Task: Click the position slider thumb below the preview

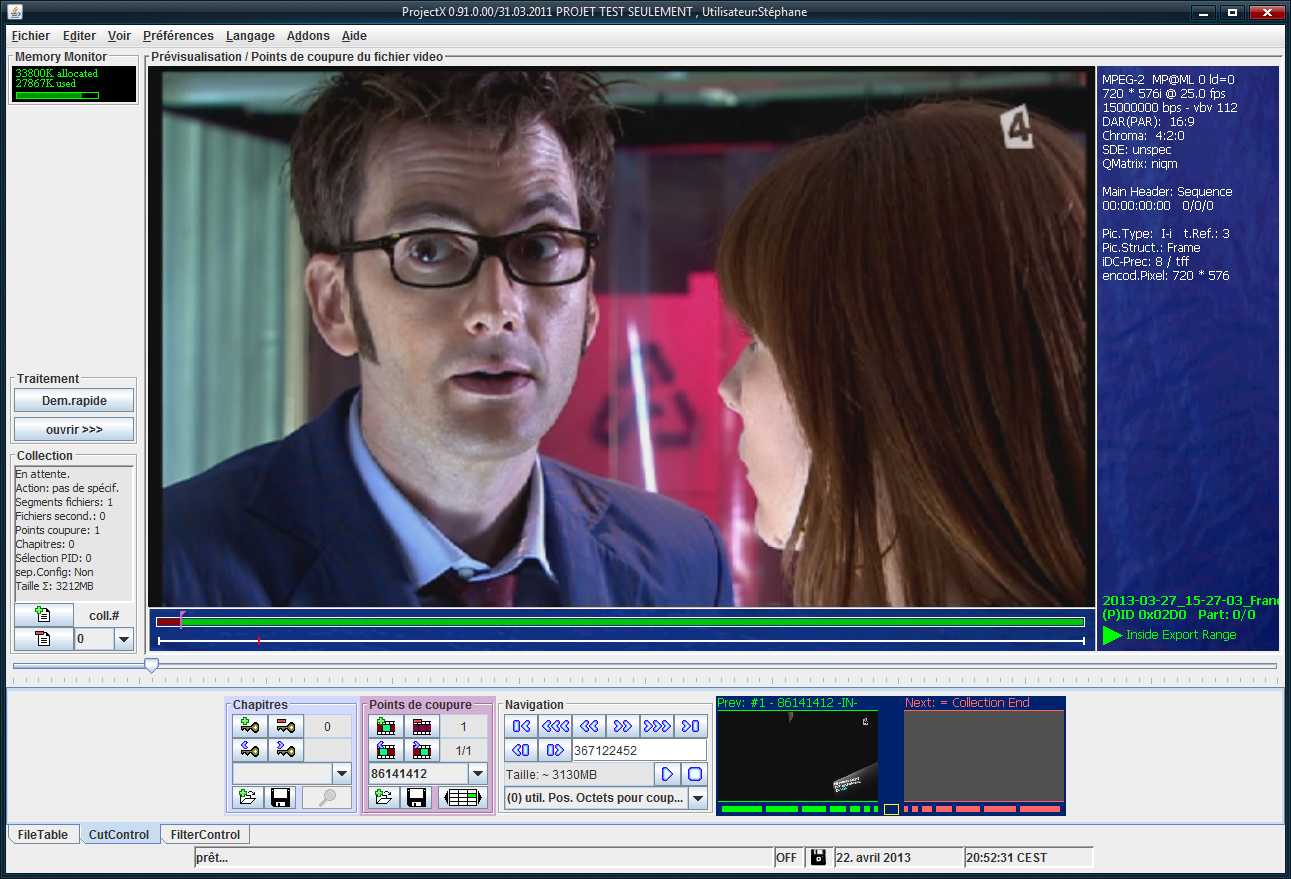Action: coord(151,665)
